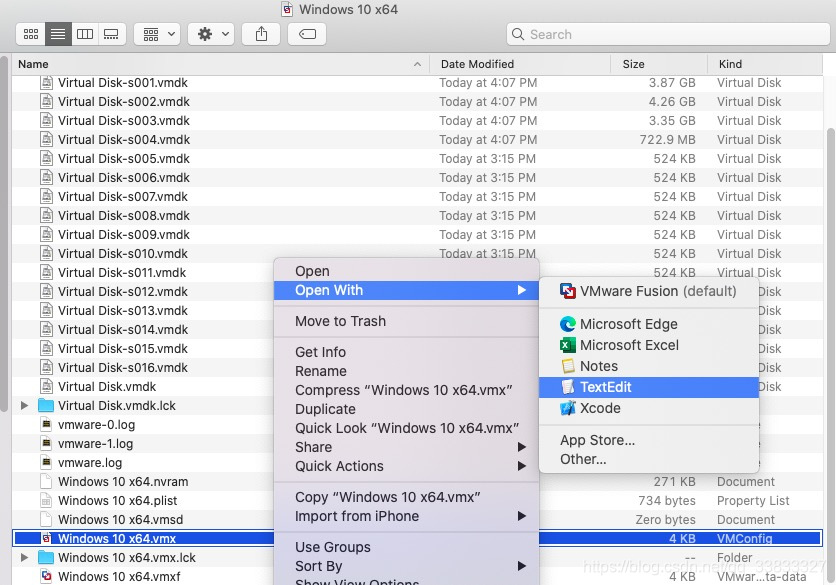Select Open With in context menu
The width and height of the screenshot is (836, 585).
pos(406,290)
